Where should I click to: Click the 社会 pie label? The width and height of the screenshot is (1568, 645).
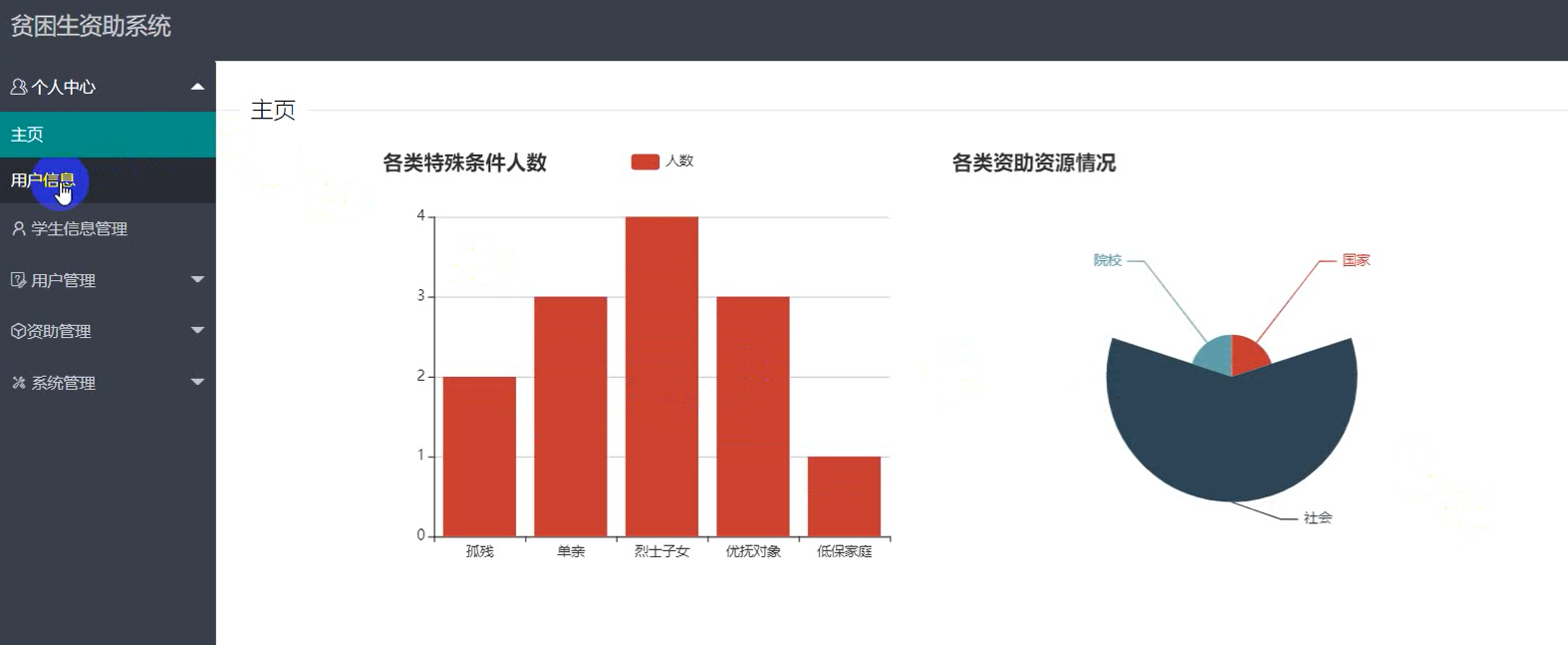[1318, 518]
